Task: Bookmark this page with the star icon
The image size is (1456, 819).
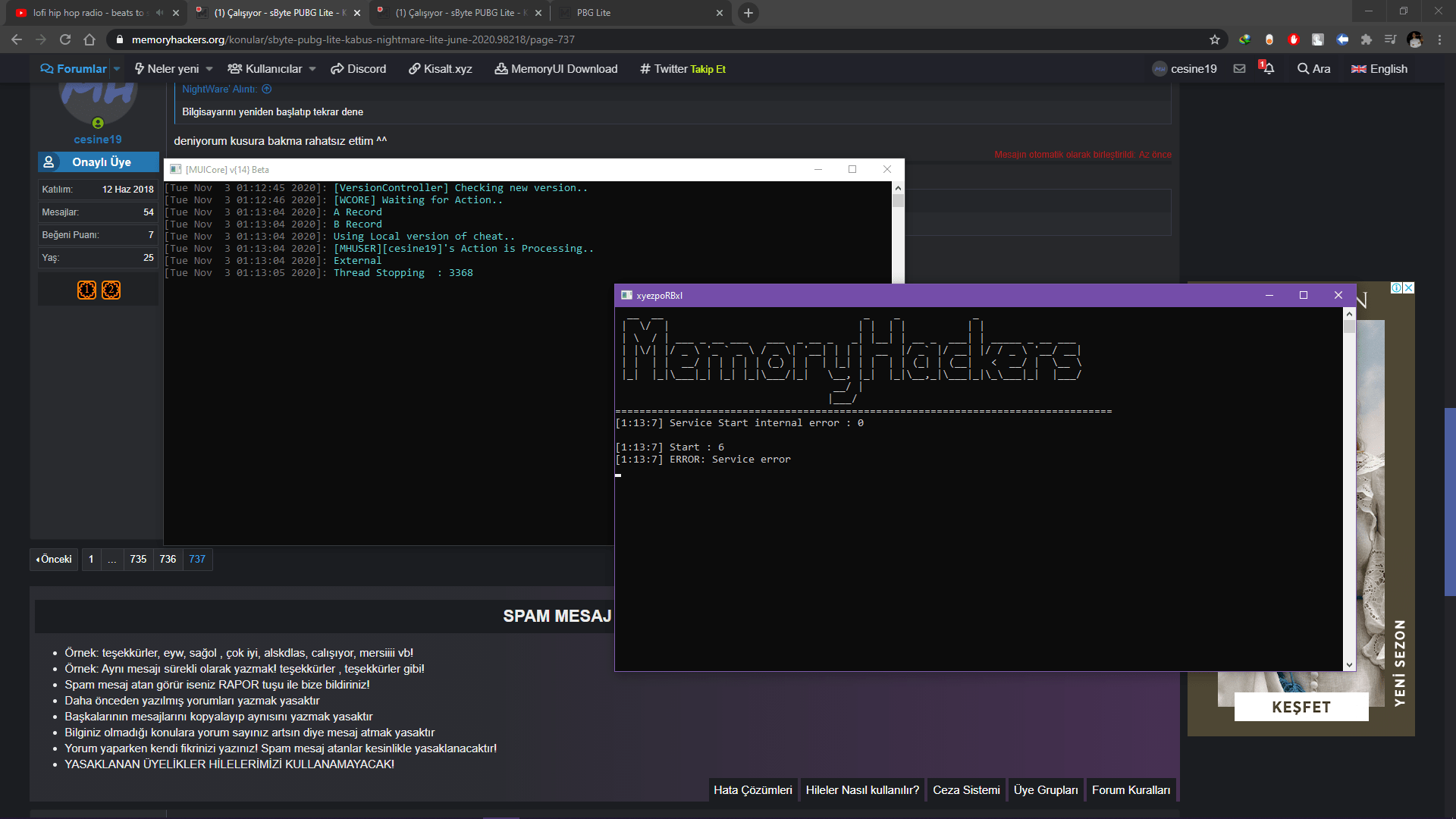Action: (1215, 39)
